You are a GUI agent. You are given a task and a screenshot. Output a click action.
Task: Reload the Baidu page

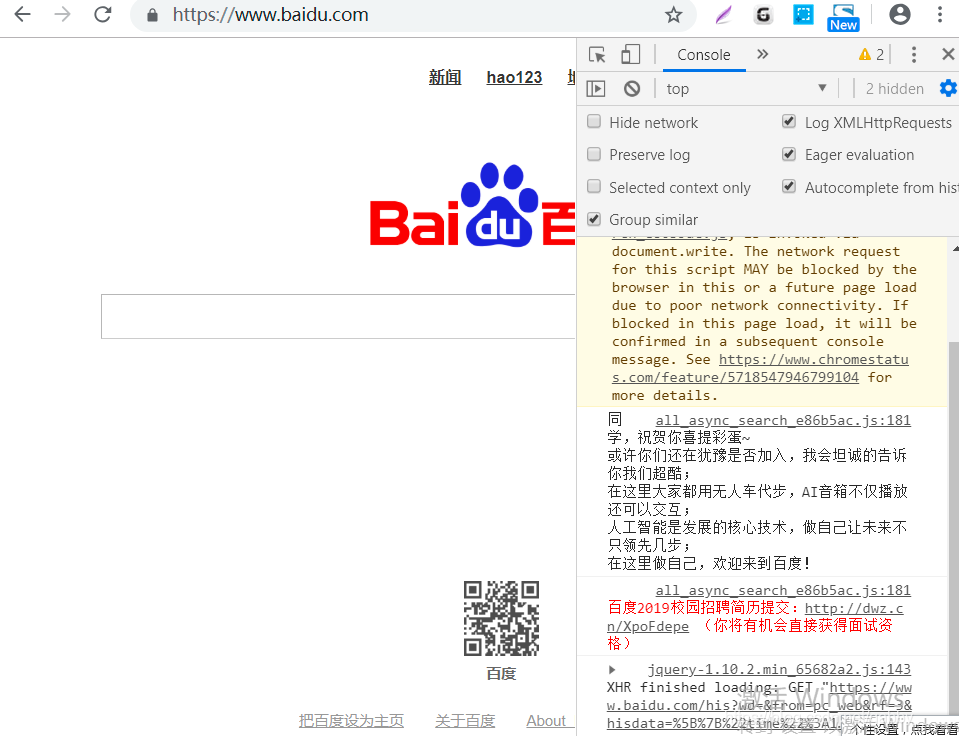[102, 14]
